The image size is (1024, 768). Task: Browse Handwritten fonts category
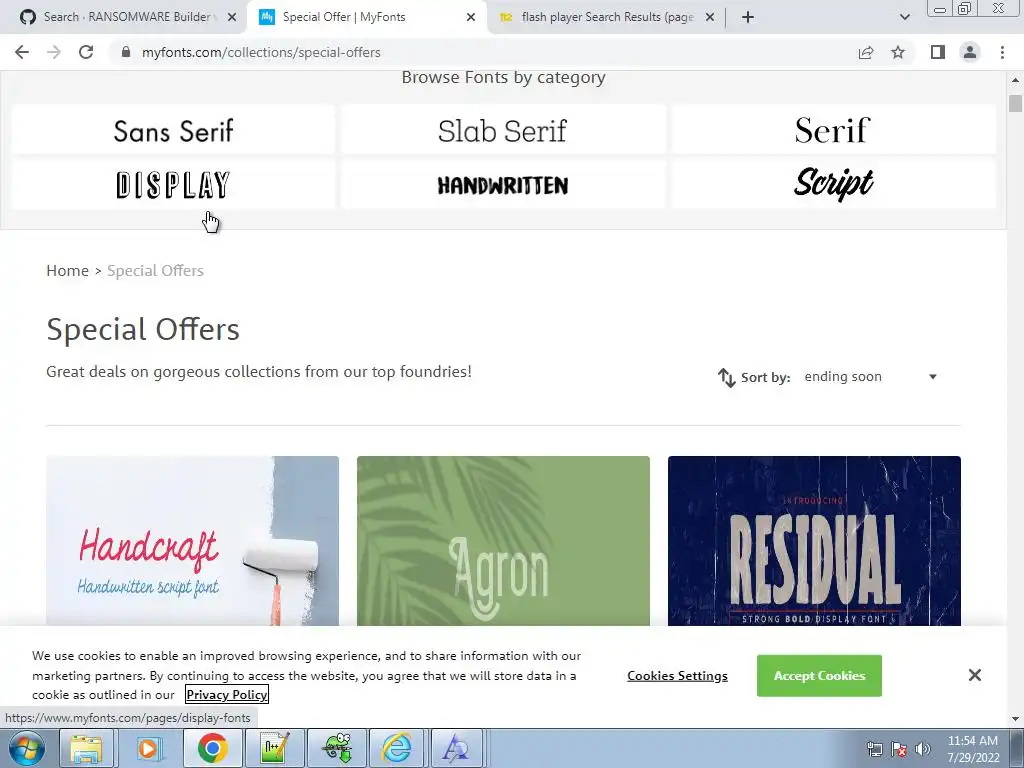503,185
